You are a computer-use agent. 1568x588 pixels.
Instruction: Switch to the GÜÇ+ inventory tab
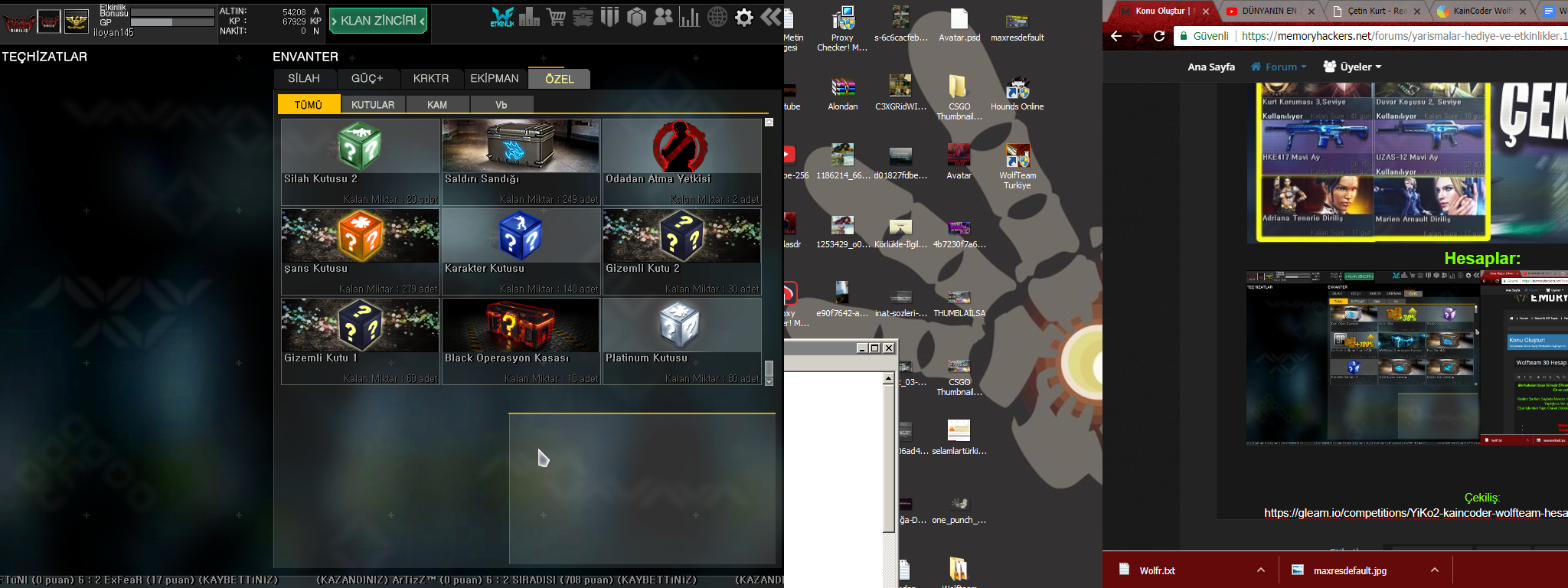click(367, 78)
